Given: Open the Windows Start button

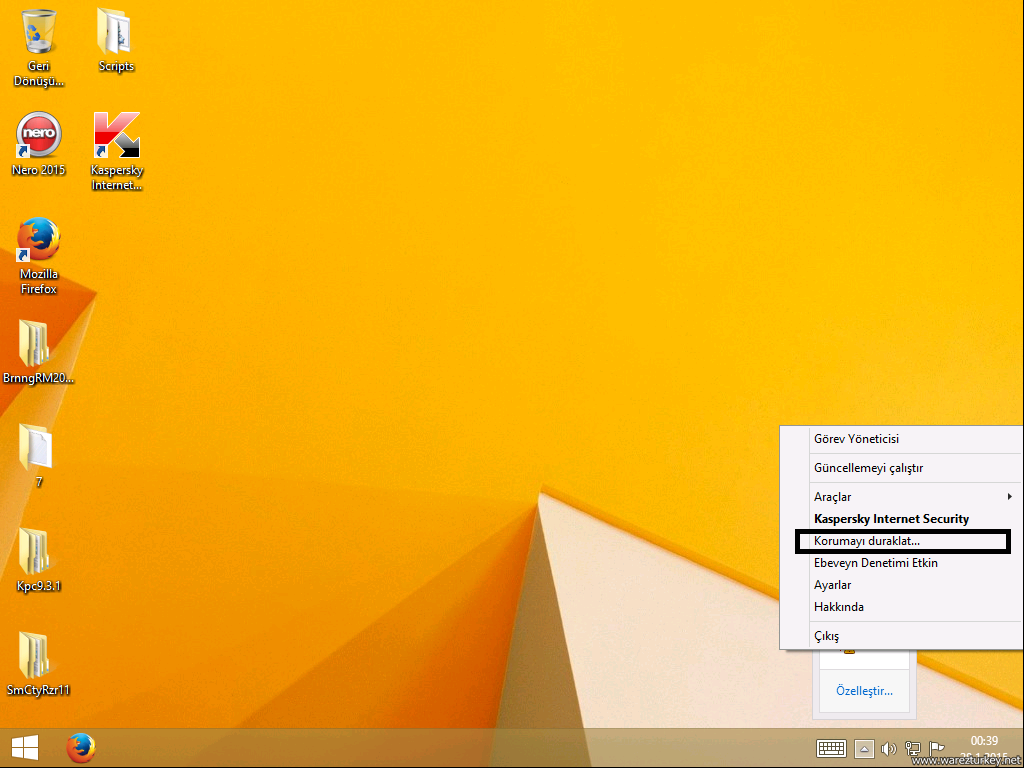Looking at the screenshot, I should (x=25, y=748).
